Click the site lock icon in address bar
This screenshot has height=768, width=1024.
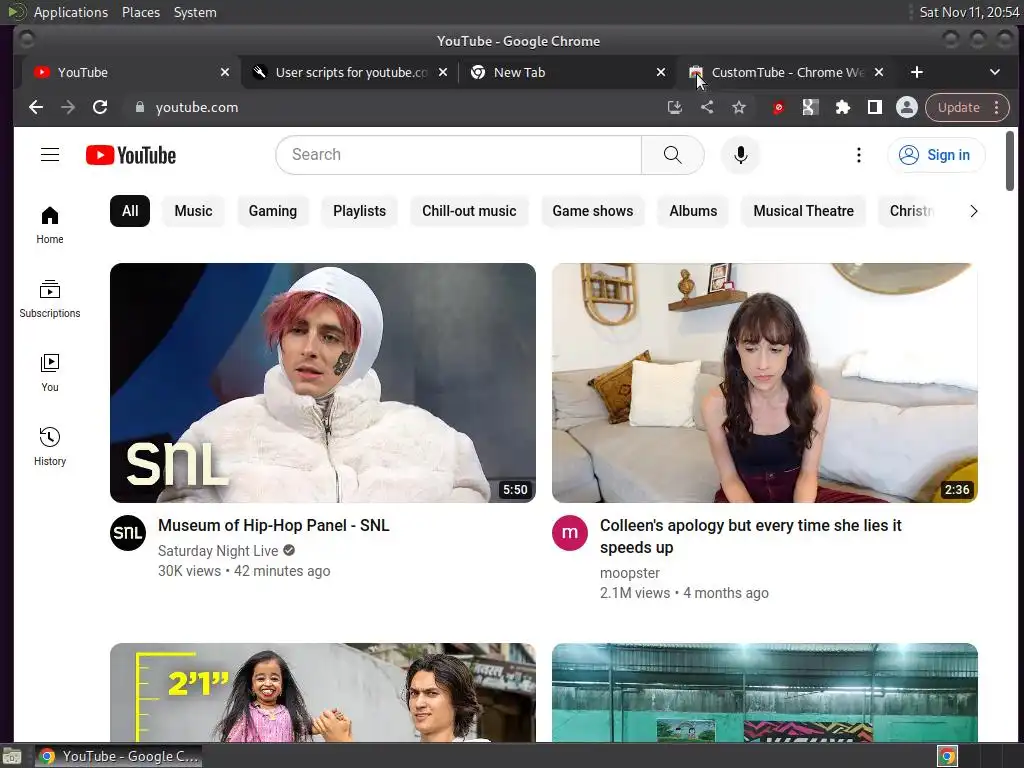[139, 107]
